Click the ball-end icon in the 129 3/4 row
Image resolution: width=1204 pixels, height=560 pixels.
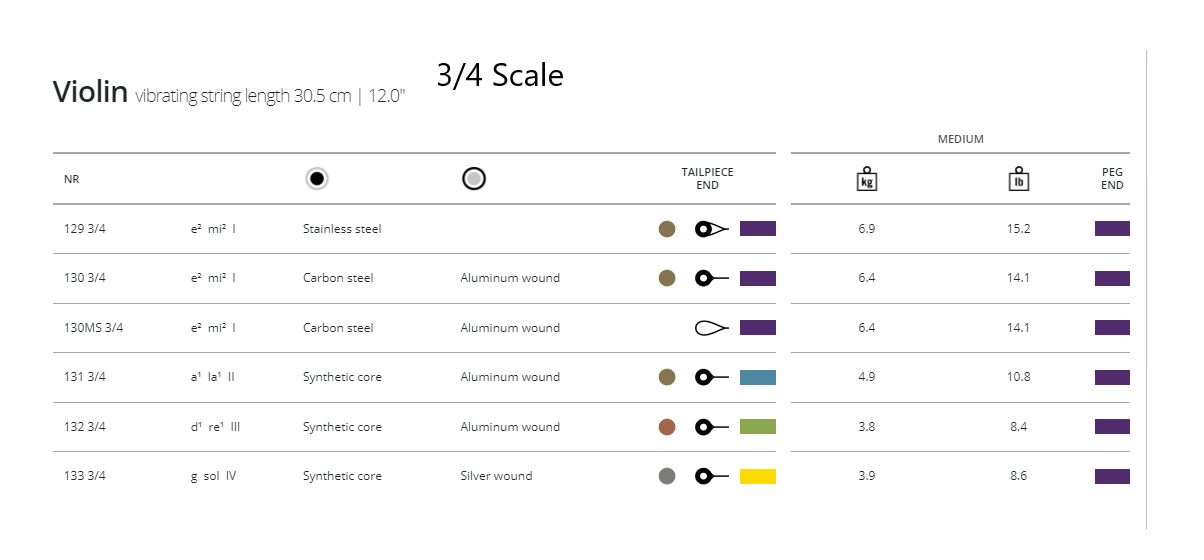click(x=711, y=229)
